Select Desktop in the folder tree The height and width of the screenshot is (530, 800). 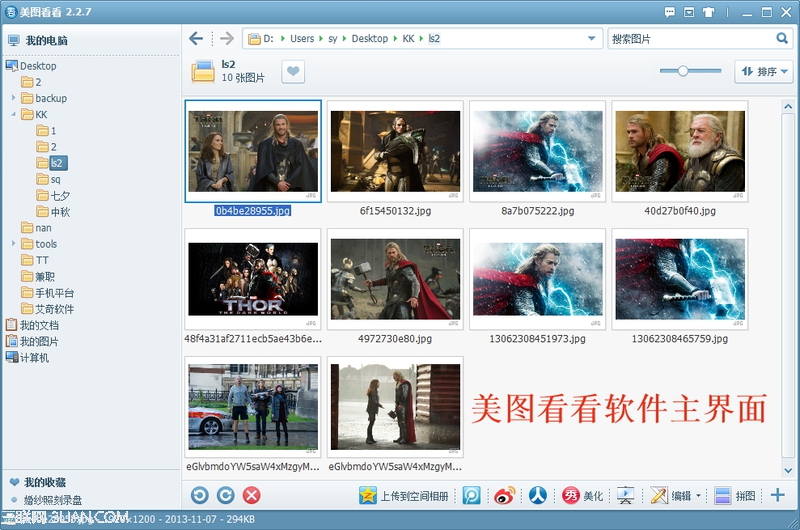[x=31, y=66]
